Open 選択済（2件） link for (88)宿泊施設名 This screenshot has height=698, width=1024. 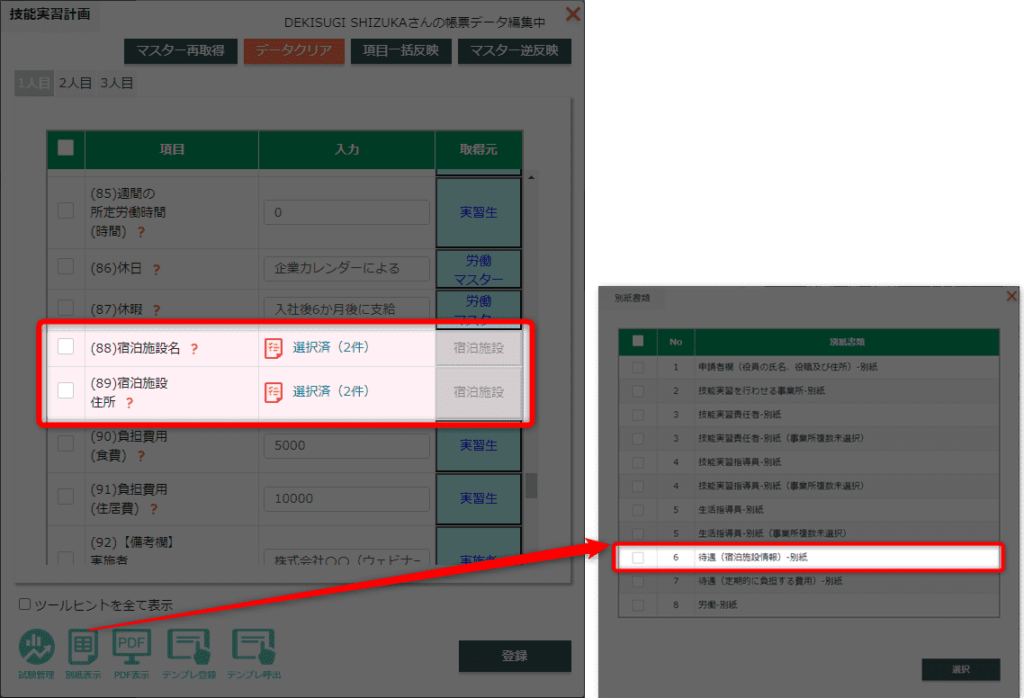330,347
